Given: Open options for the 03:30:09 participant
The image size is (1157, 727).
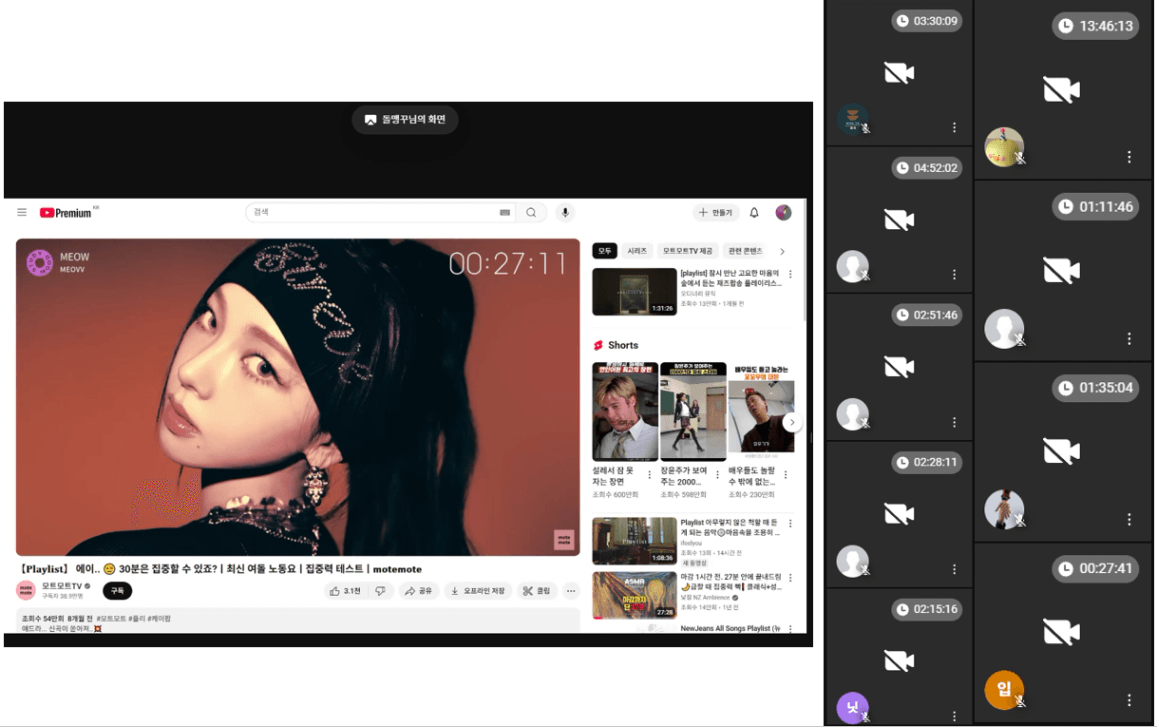Looking at the screenshot, I should (x=954, y=128).
